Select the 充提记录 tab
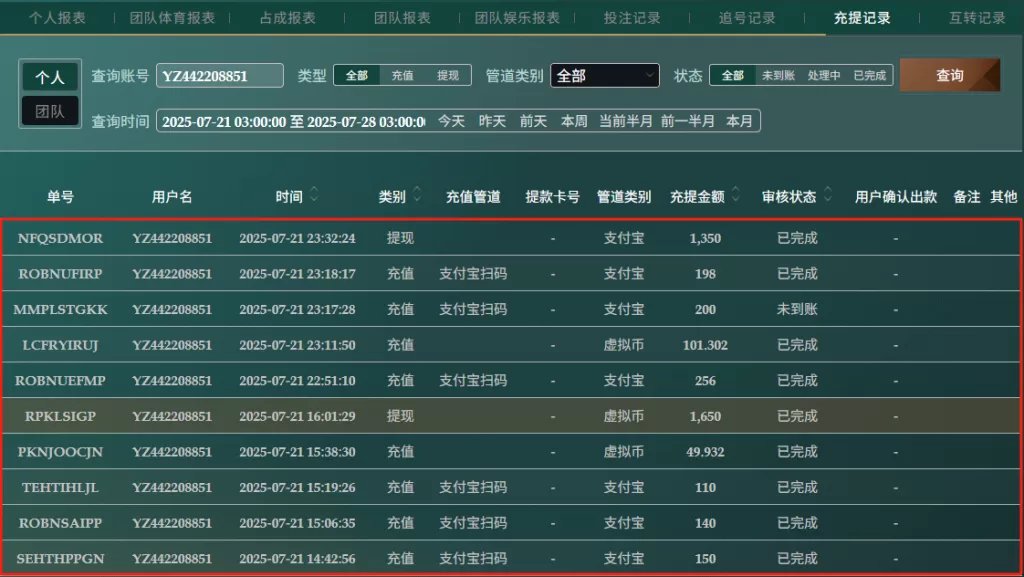The height and width of the screenshot is (577, 1024). (862, 18)
